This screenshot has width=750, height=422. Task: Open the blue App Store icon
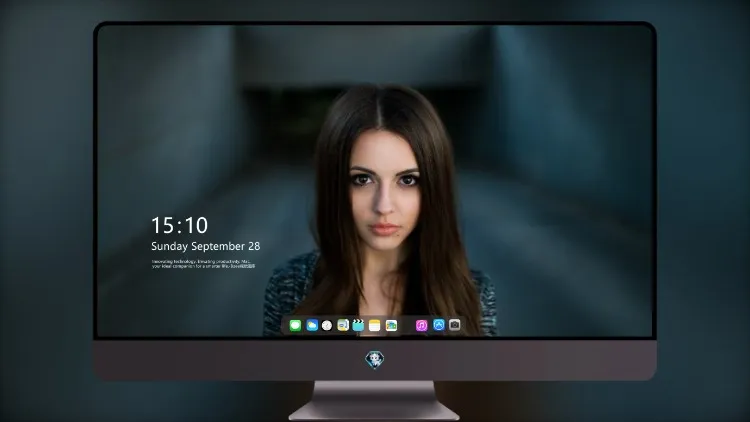[439, 325]
